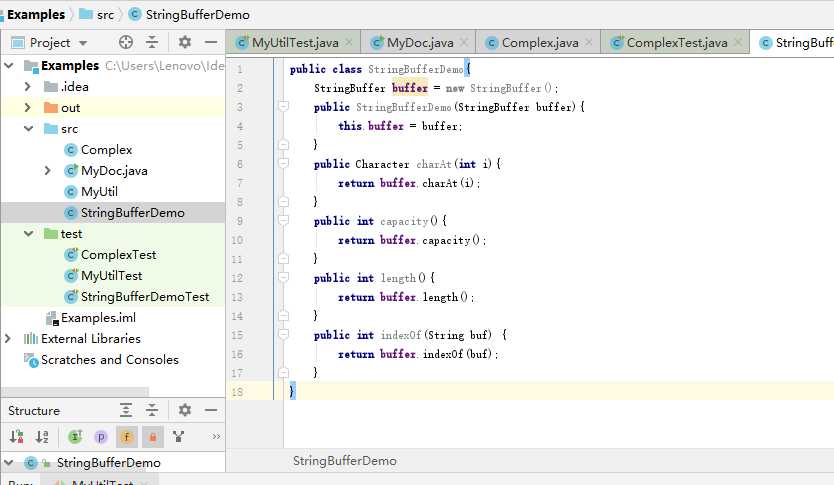Hide the Project panel with minus icon
The image size is (834, 485).
(x=211, y=42)
